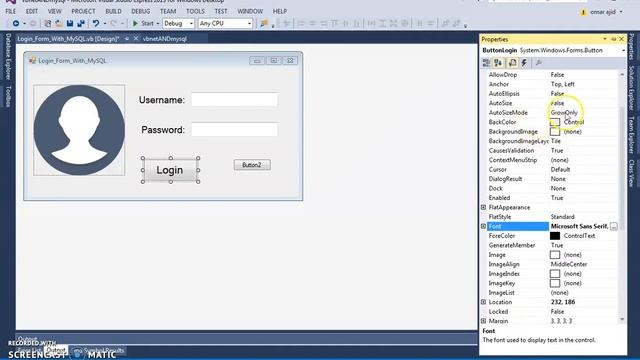Open the Start button dropdown arrow
The height and width of the screenshot is (360, 640).
(x=158, y=24)
